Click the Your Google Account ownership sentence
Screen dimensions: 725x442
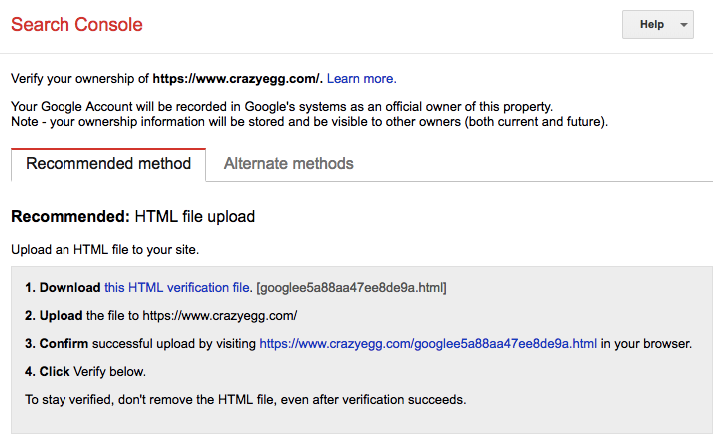click(282, 107)
